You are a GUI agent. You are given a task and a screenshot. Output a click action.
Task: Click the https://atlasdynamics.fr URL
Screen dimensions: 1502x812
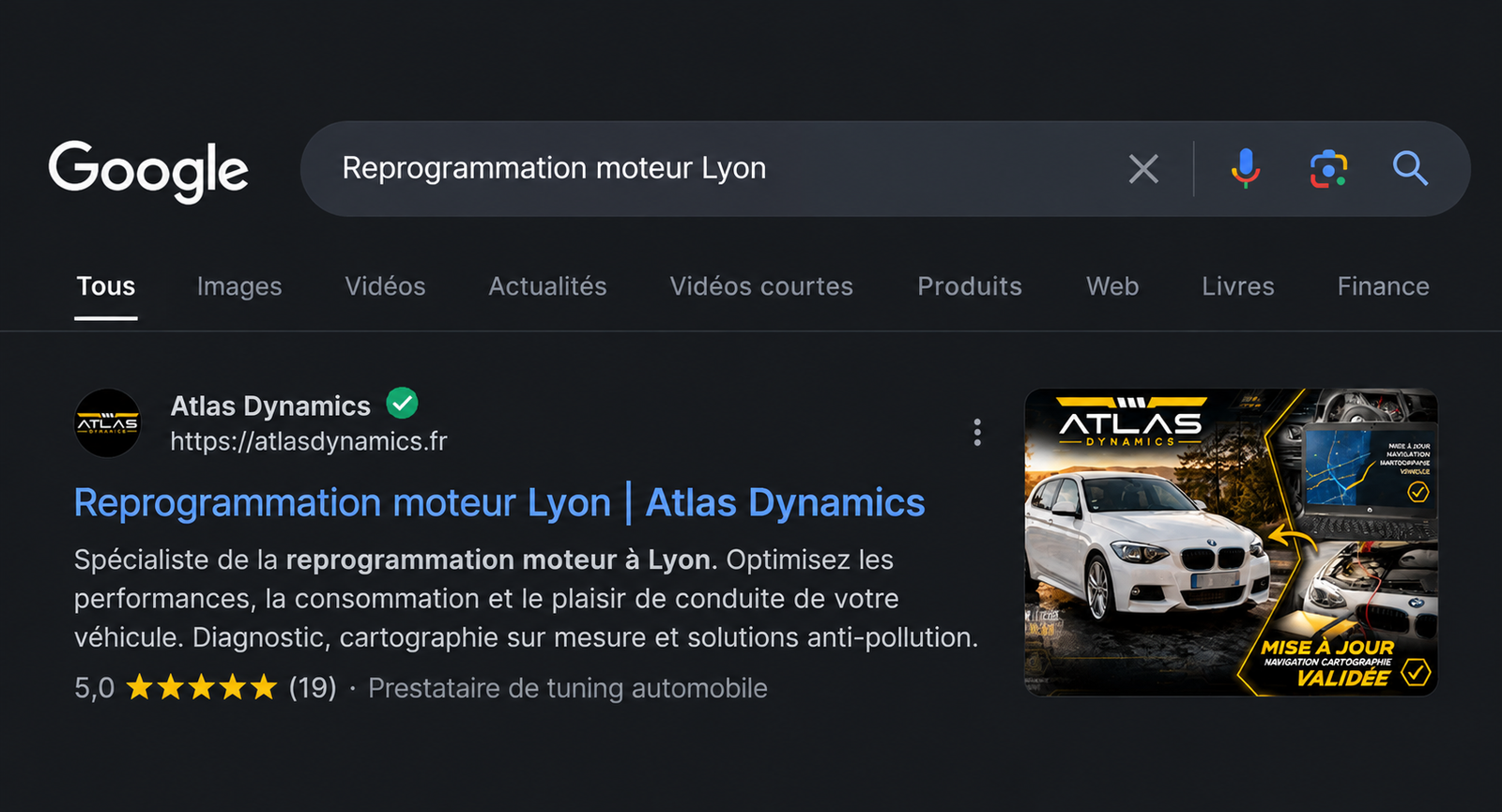click(309, 441)
